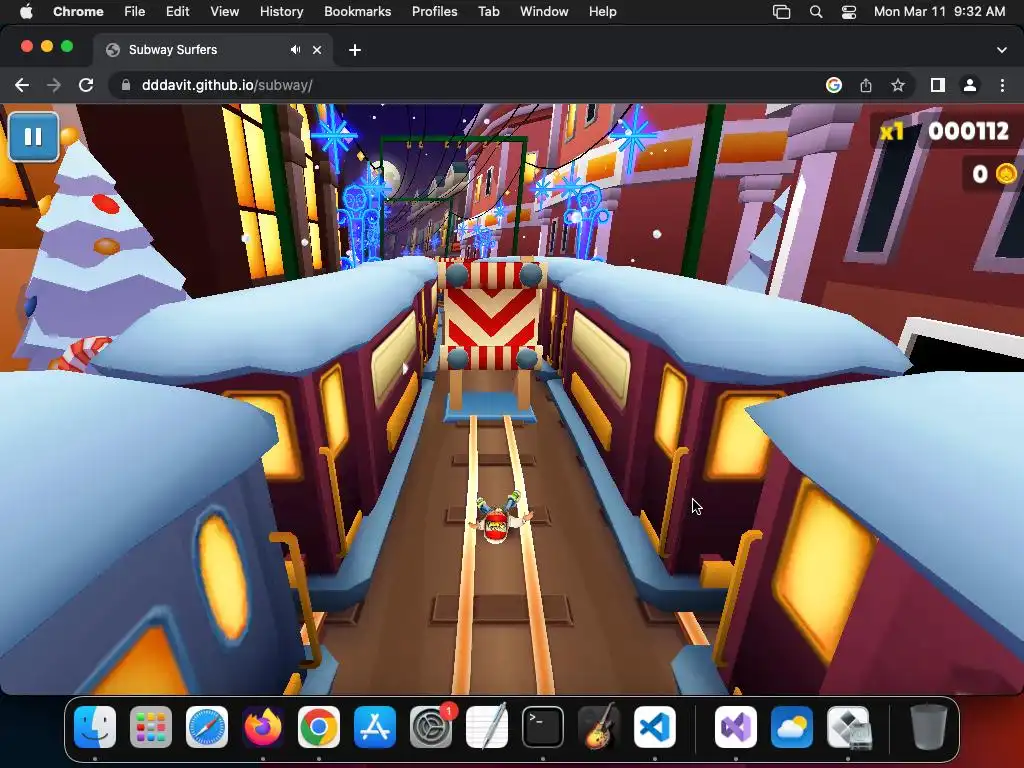Launch GarageBand from the Dock
This screenshot has width=1024, height=768.
[599, 726]
